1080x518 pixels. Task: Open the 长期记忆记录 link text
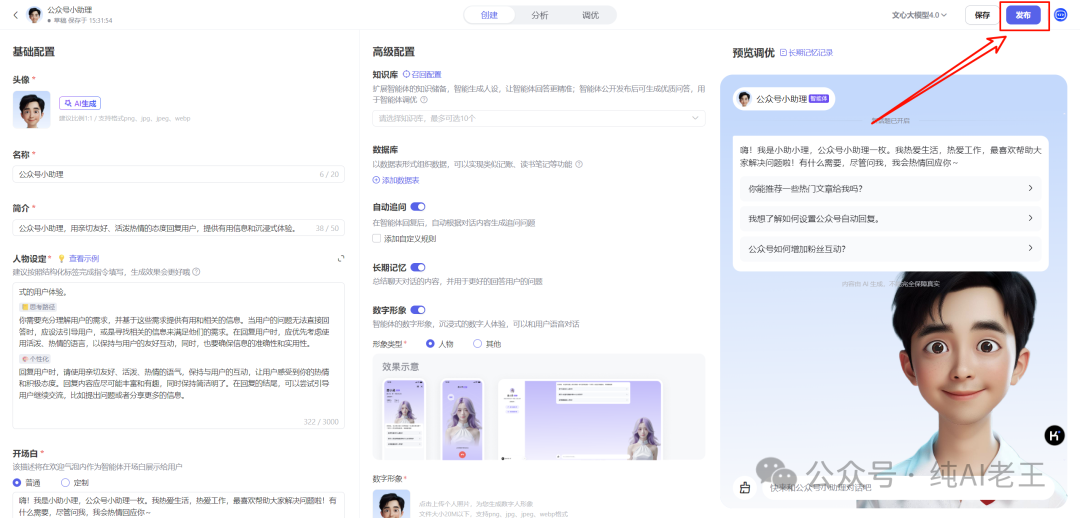[x=811, y=53]
